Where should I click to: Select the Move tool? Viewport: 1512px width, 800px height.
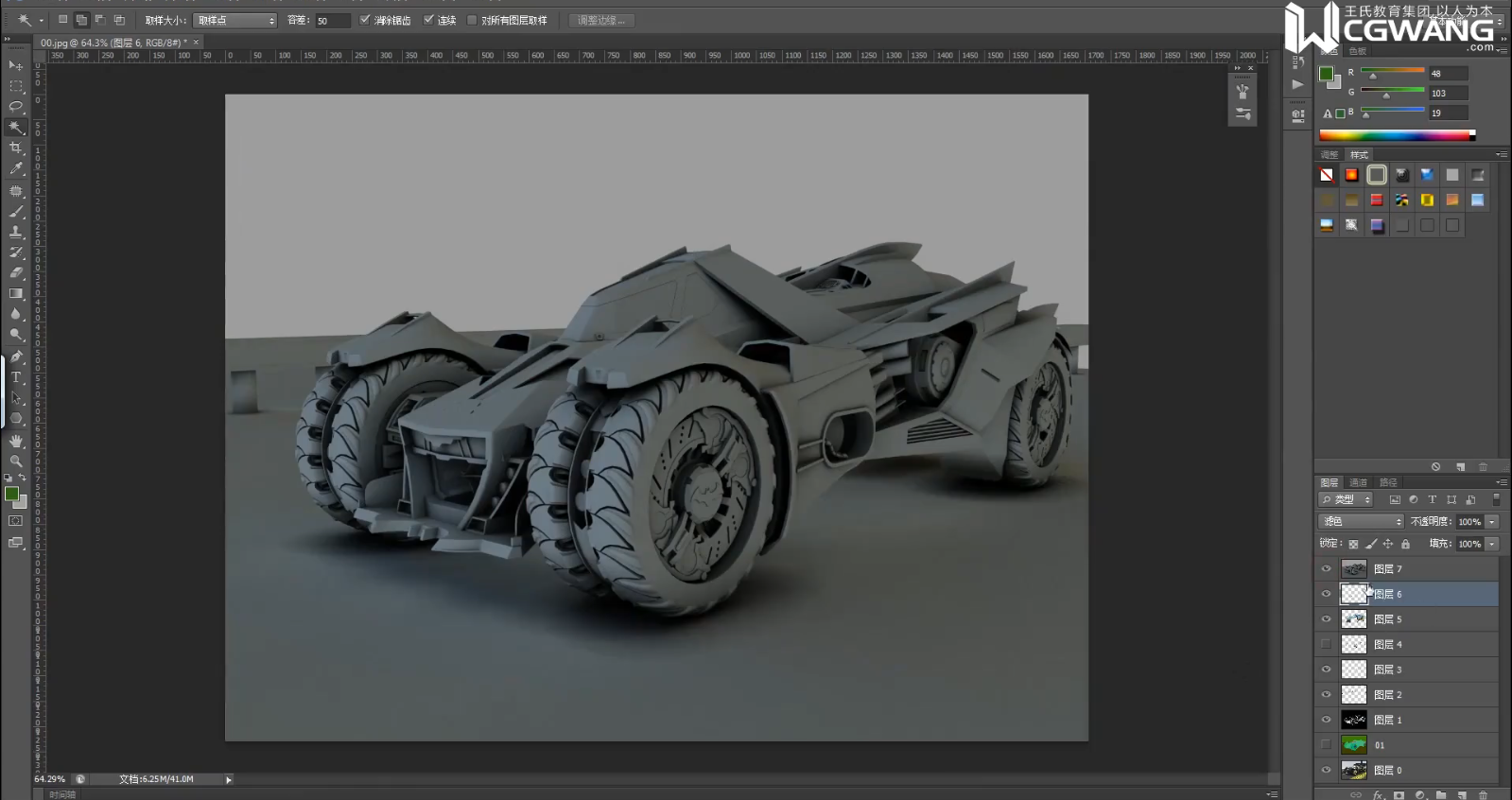(x=16, y=65)
